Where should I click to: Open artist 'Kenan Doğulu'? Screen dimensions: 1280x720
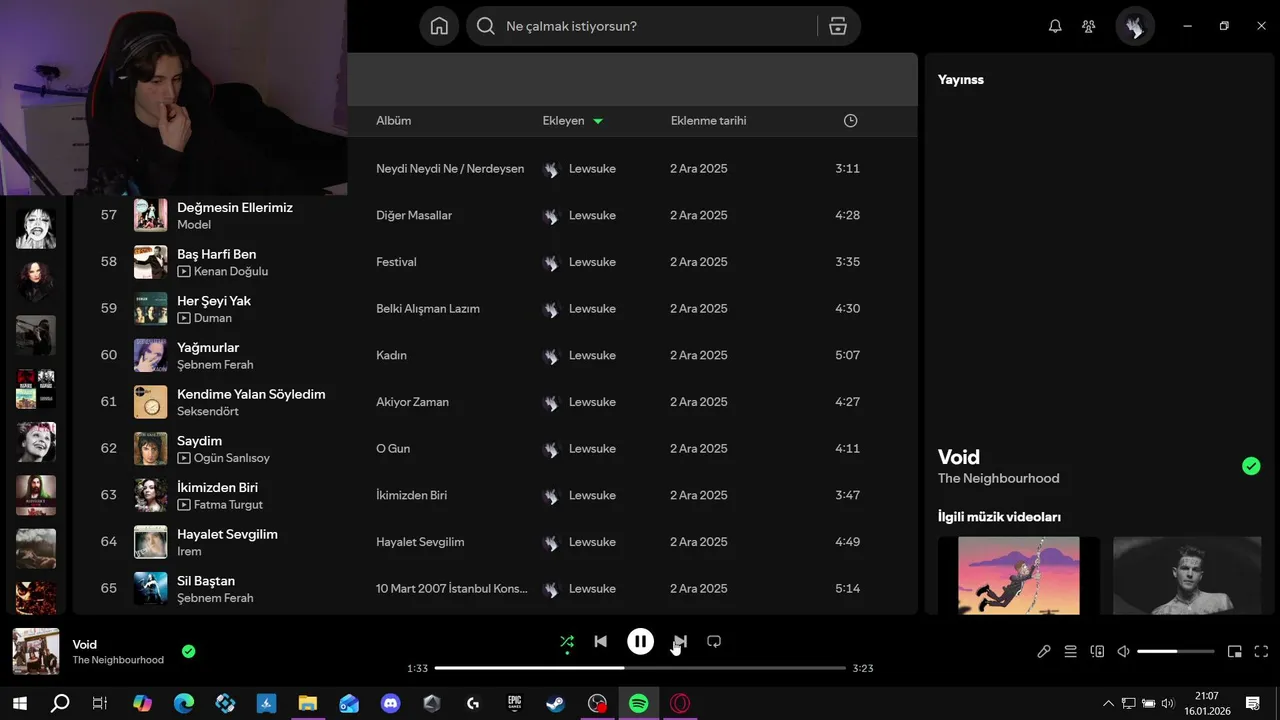[231, 272]
